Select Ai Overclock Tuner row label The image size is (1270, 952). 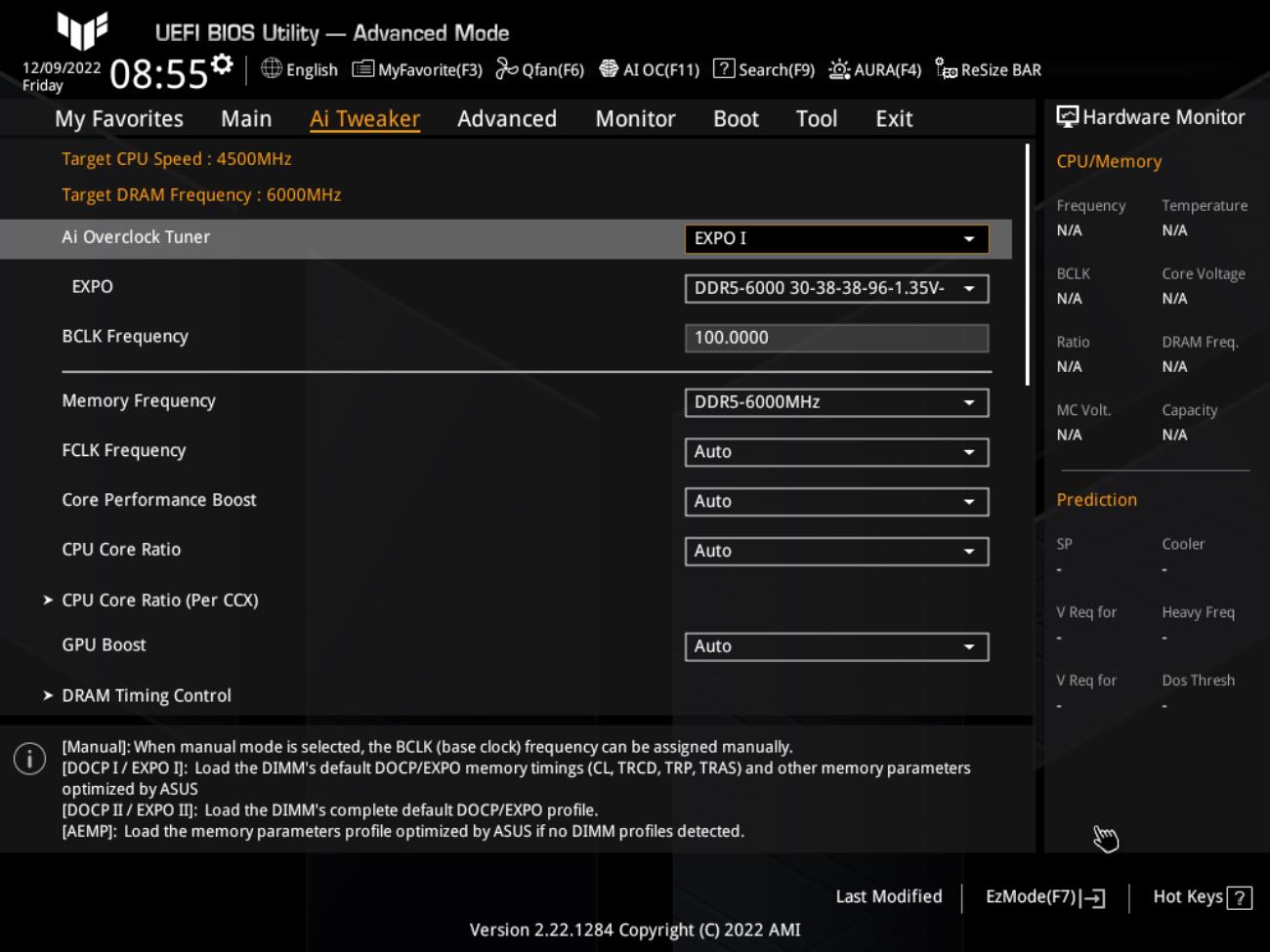136,237
